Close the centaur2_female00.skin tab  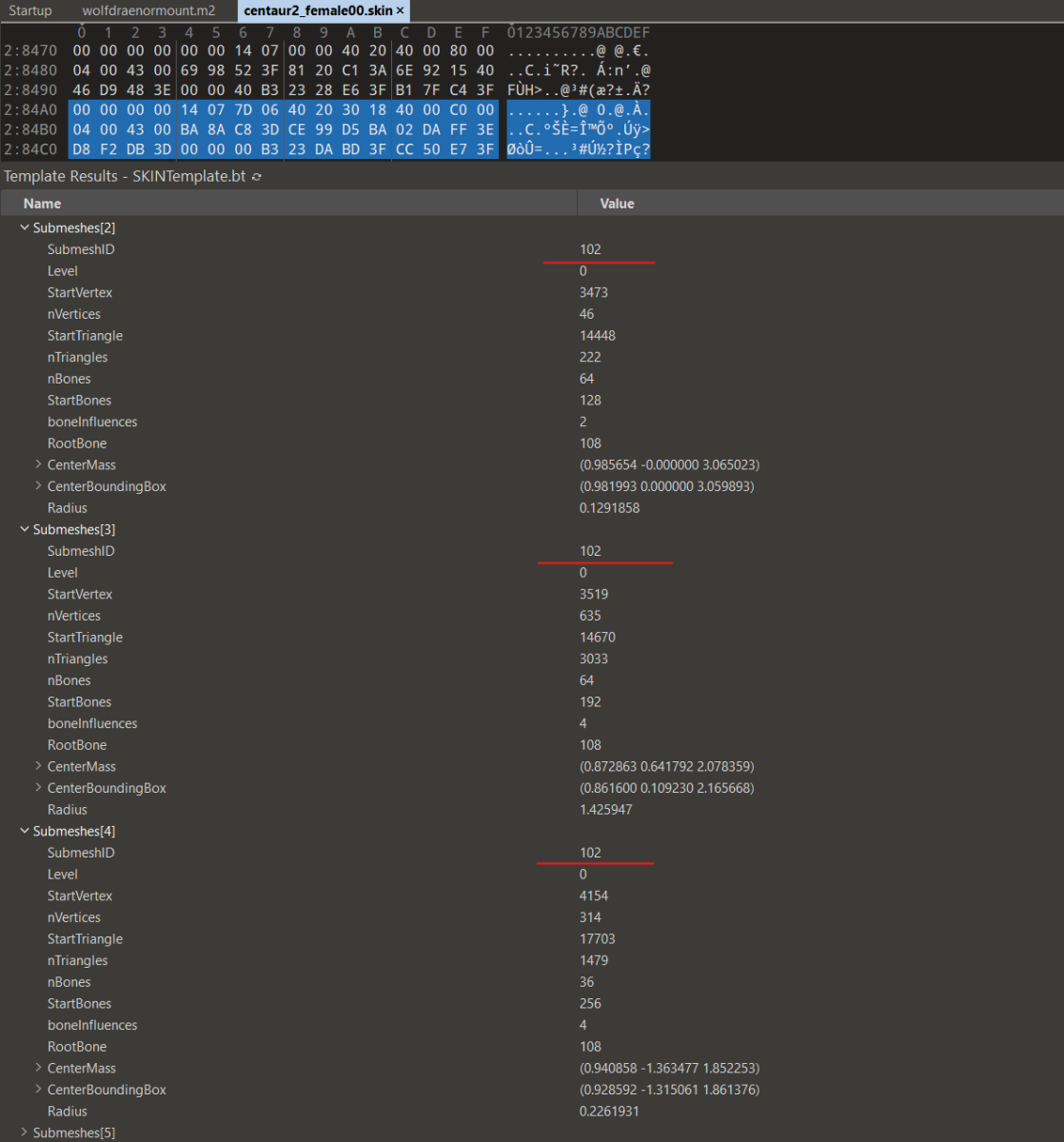pos(400,10)
